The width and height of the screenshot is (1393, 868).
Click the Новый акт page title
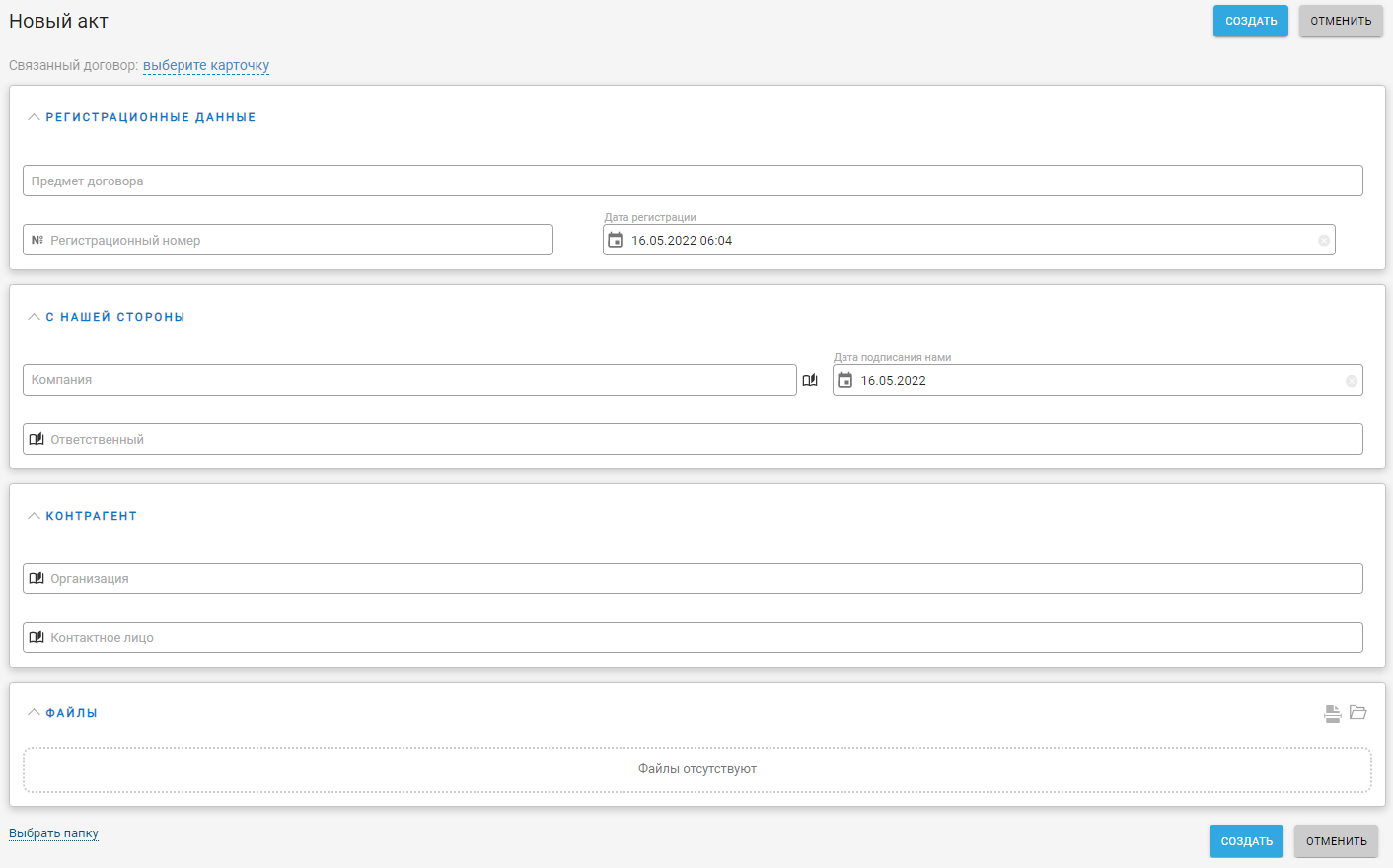(x=58, y=21)
